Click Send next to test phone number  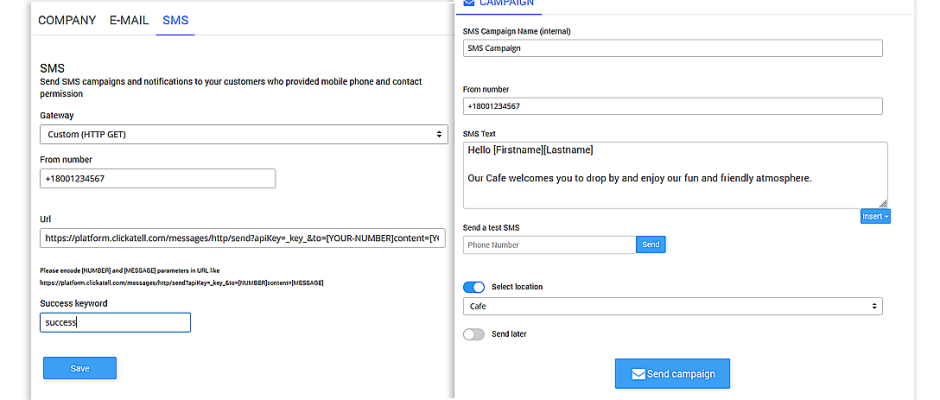[x=650, y=245]
